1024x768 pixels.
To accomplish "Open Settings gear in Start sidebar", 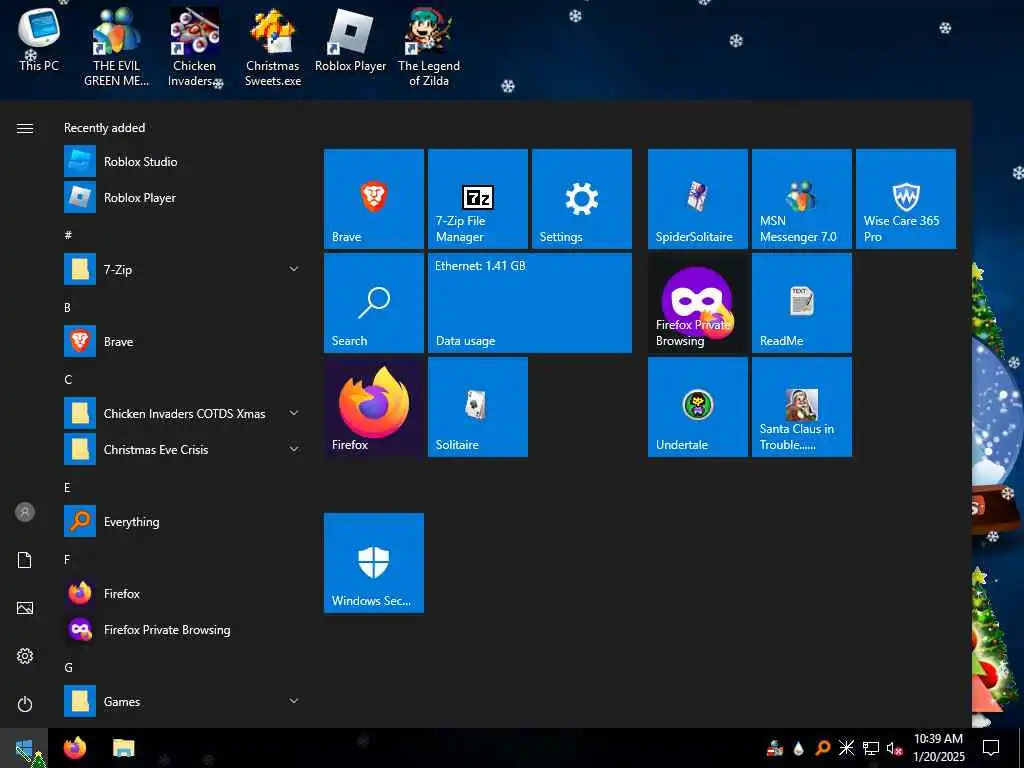I will 25,656.
